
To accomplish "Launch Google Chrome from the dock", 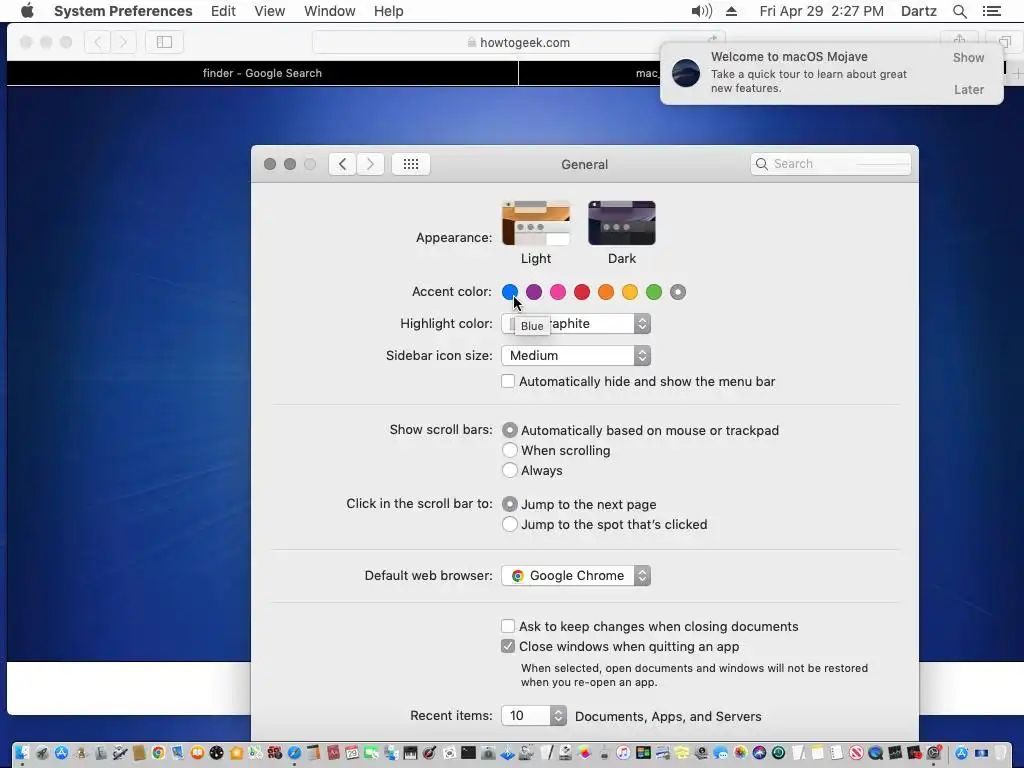I will click(158, 753).
